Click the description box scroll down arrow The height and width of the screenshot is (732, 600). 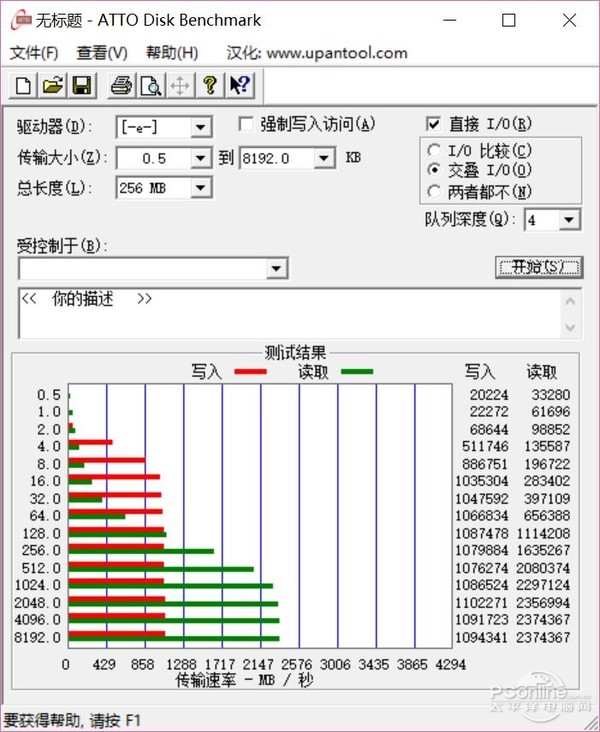coord(570,327)
